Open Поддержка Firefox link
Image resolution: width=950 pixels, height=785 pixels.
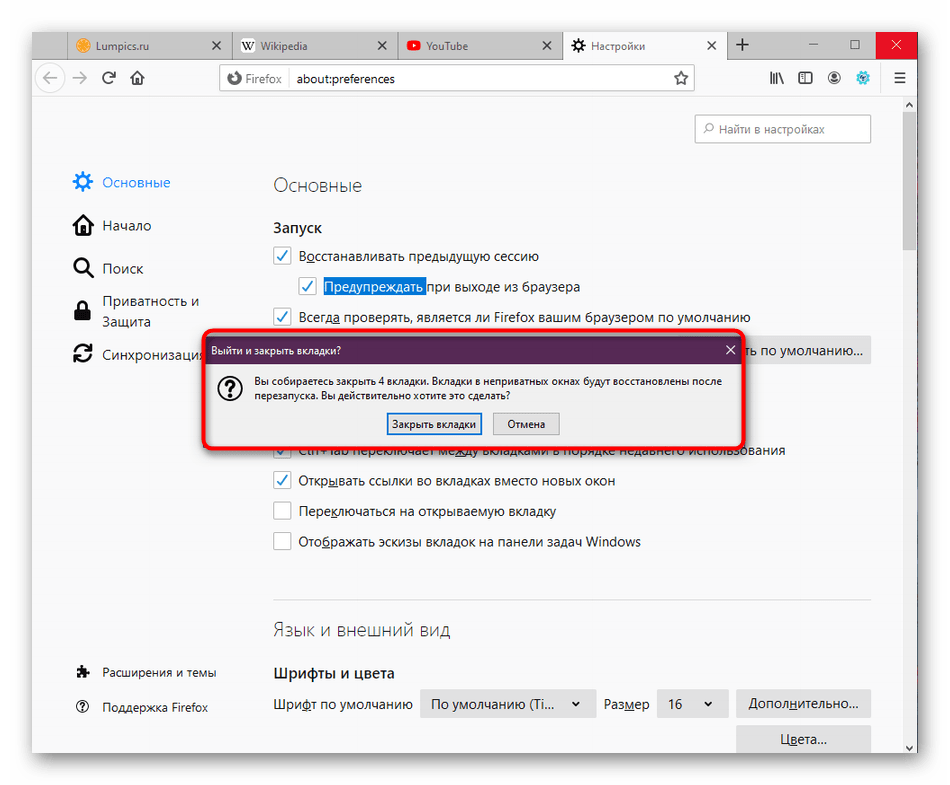point(142,707)
